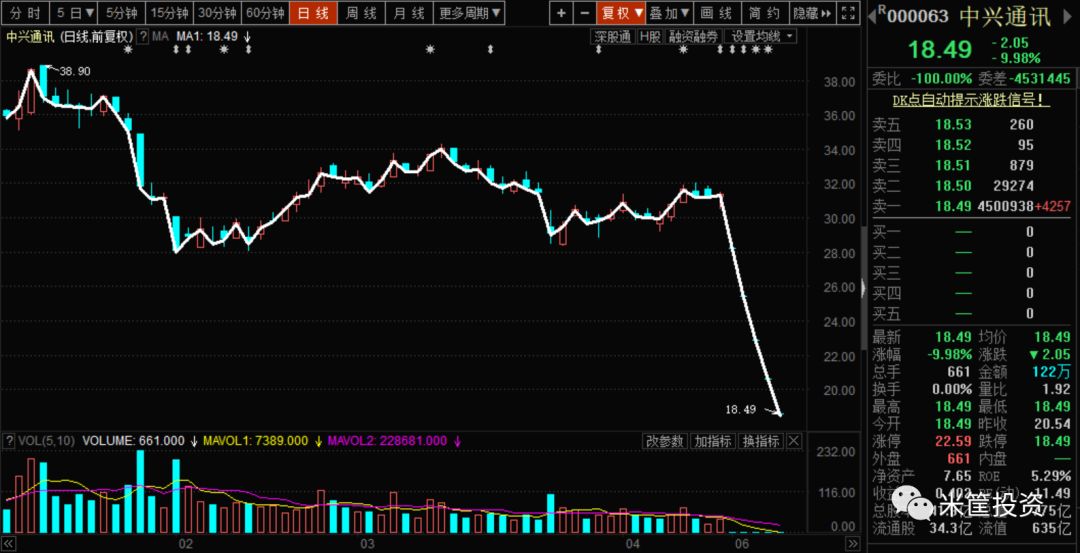
Task: Select the 日线 daily tab
Action: (x=313, y=12)
